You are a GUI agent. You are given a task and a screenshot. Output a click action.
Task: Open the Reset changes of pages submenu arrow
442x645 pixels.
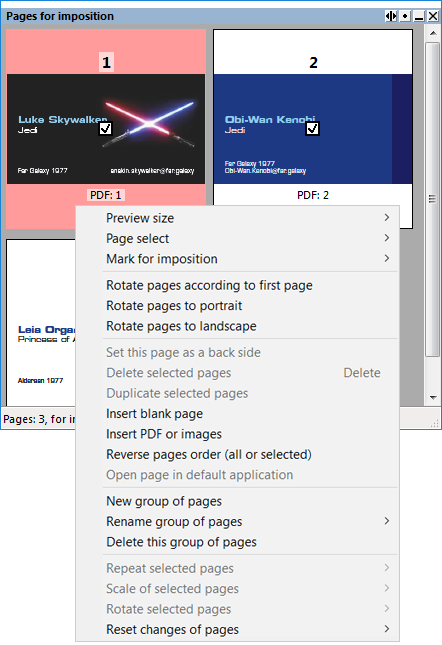pos(386,629)
